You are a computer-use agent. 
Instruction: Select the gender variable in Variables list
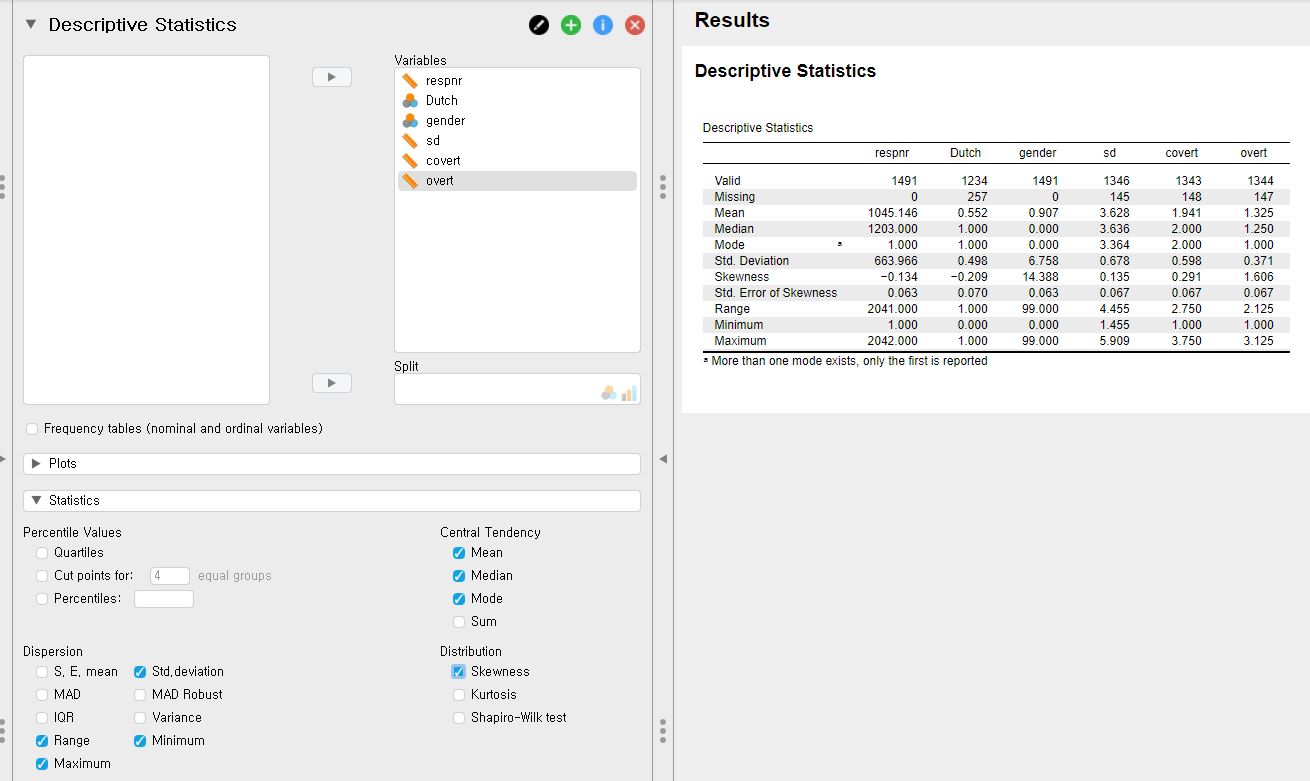click(445, 121)
